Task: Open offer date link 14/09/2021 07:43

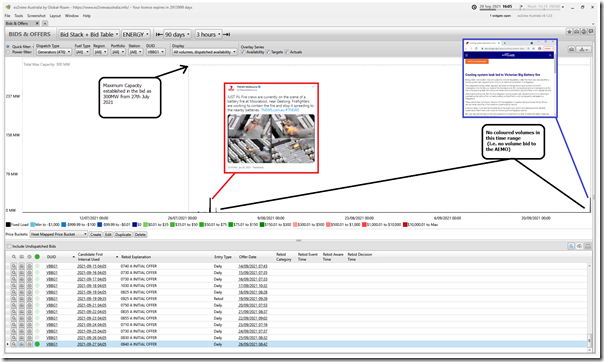Action: pyautogui.click(x=253, y=266)
